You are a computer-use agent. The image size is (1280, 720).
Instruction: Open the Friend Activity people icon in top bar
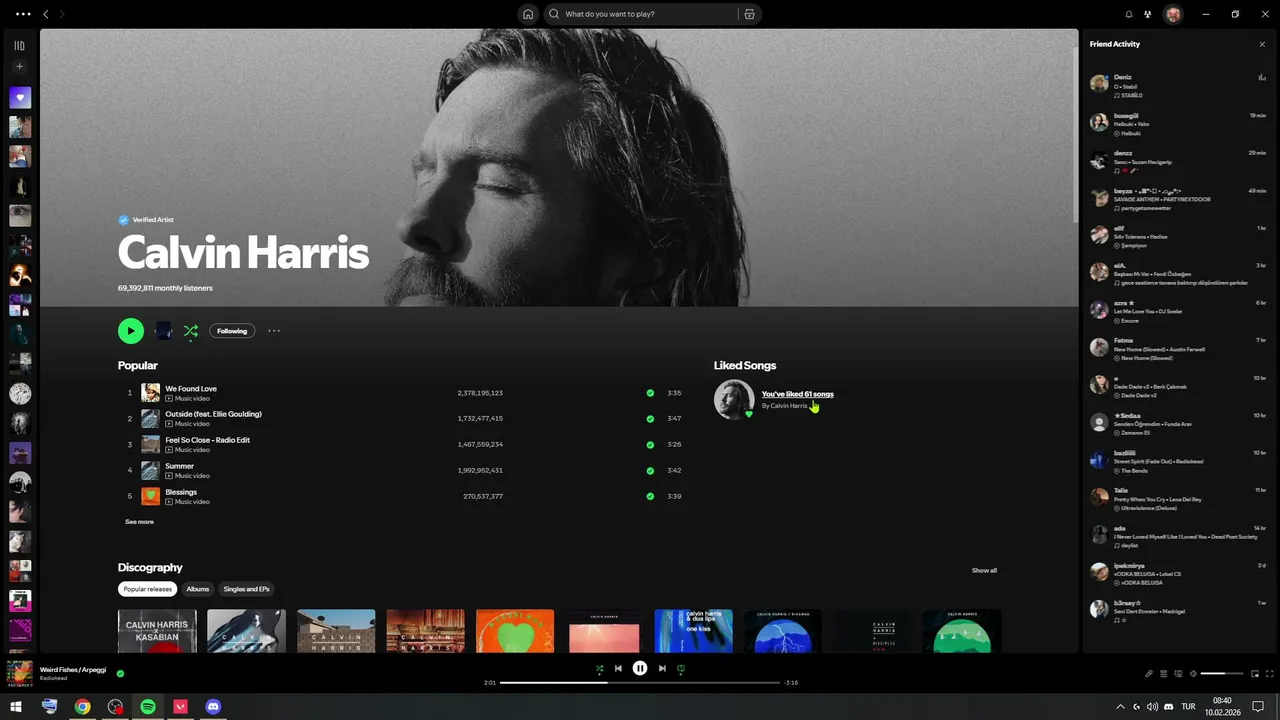tap(1148, 14)
